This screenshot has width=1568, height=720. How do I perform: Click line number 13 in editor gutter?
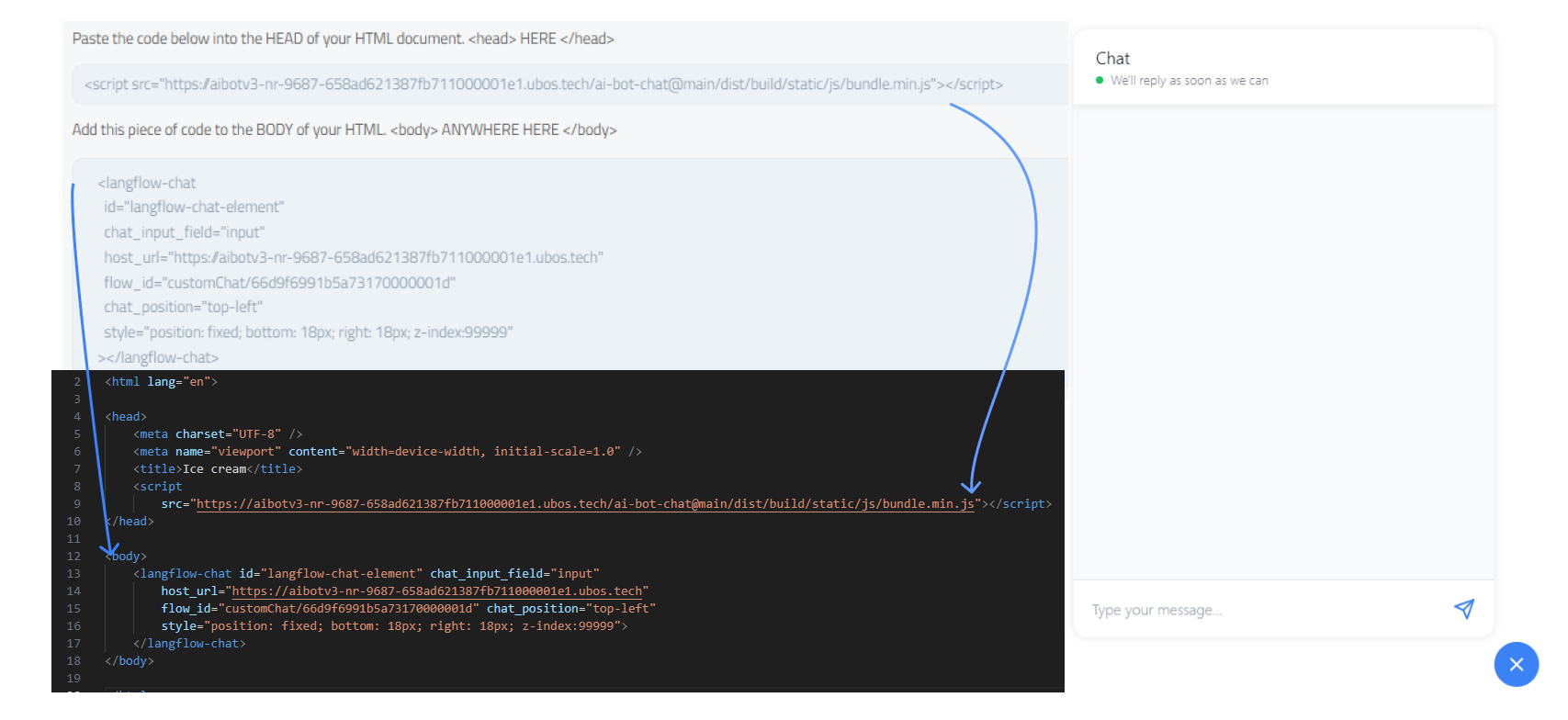(x=73, y=574)
